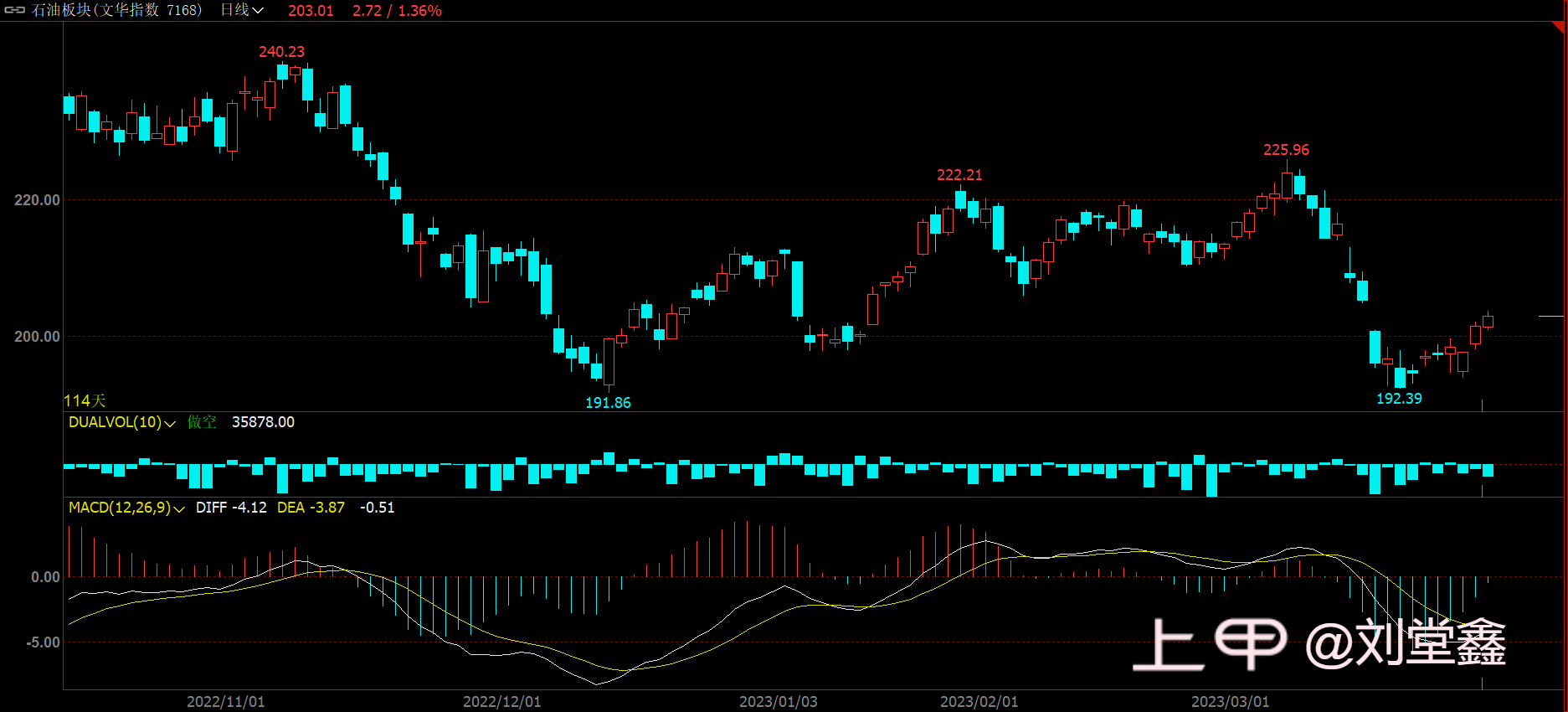Click the 2022/11/01 date axis label
The width and height of the screenshot is (1568, 712).
pos(225,702)
